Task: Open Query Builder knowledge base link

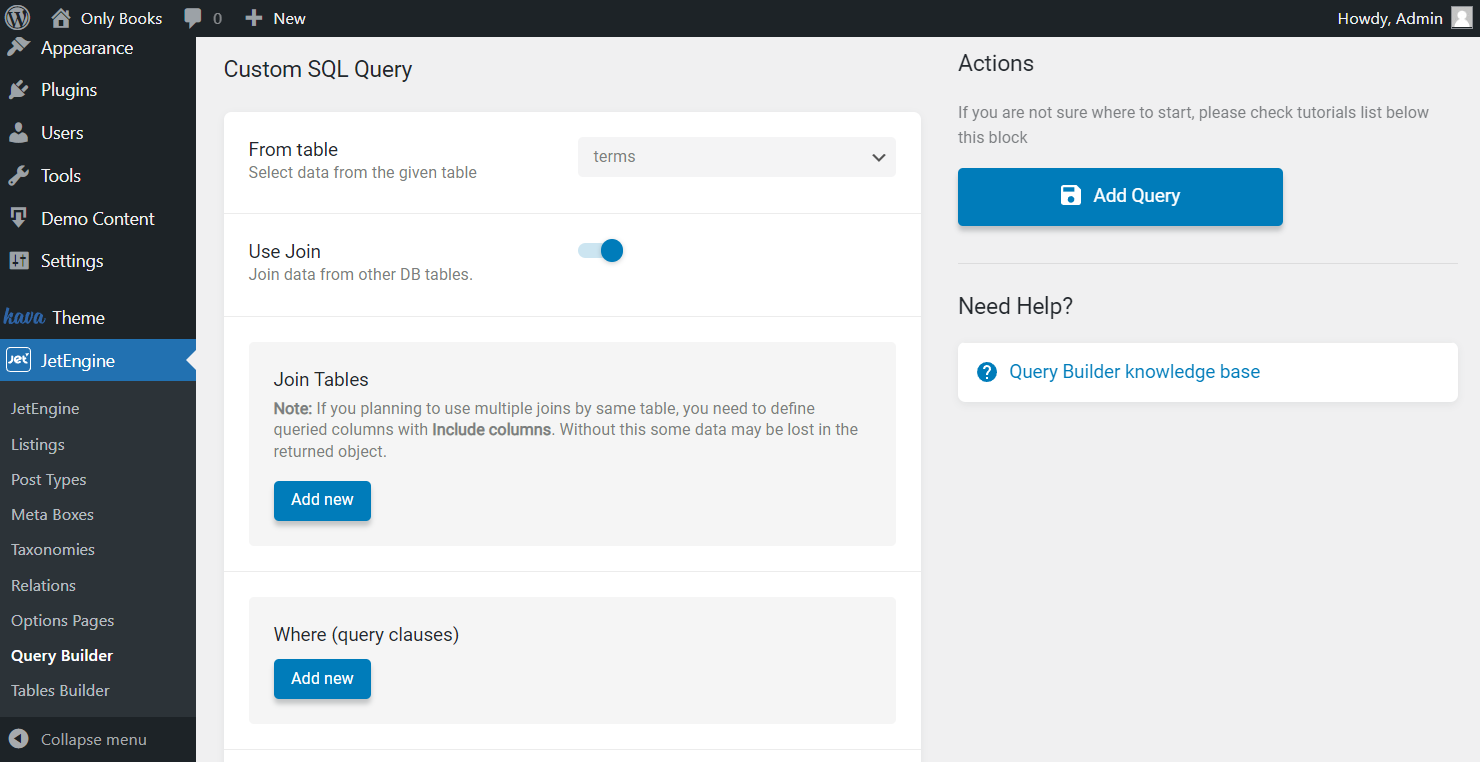Action: (x=1134, y=372)
